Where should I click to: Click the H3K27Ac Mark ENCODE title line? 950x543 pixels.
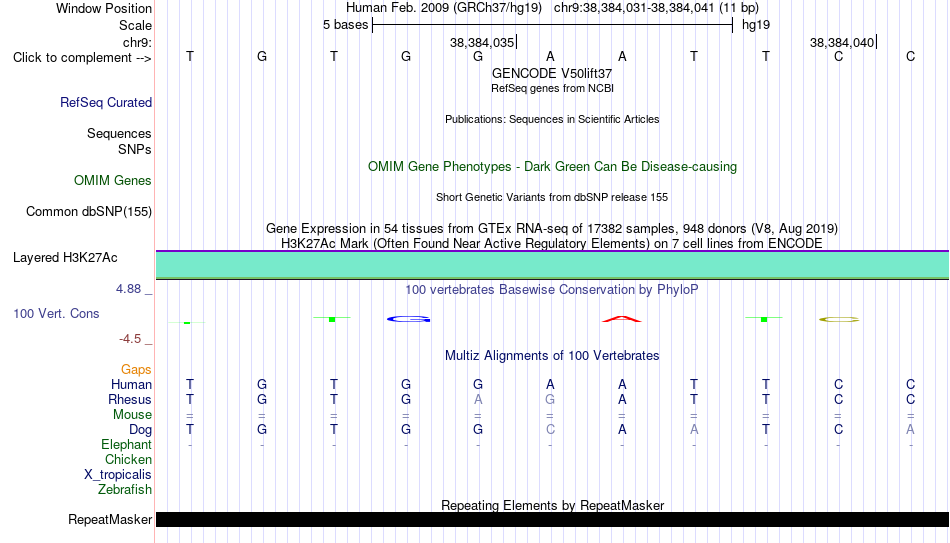click(x=552, y=244)
